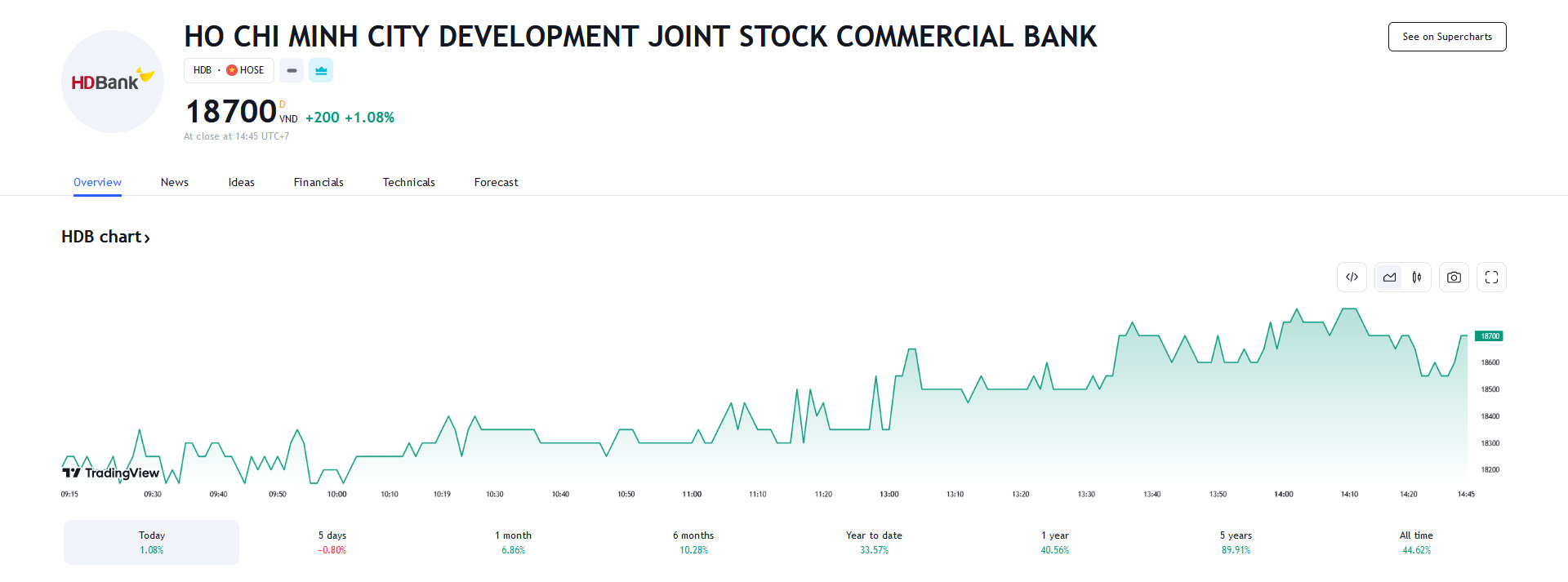Open chart in fullscreen mode

(x=1491, y=278)
